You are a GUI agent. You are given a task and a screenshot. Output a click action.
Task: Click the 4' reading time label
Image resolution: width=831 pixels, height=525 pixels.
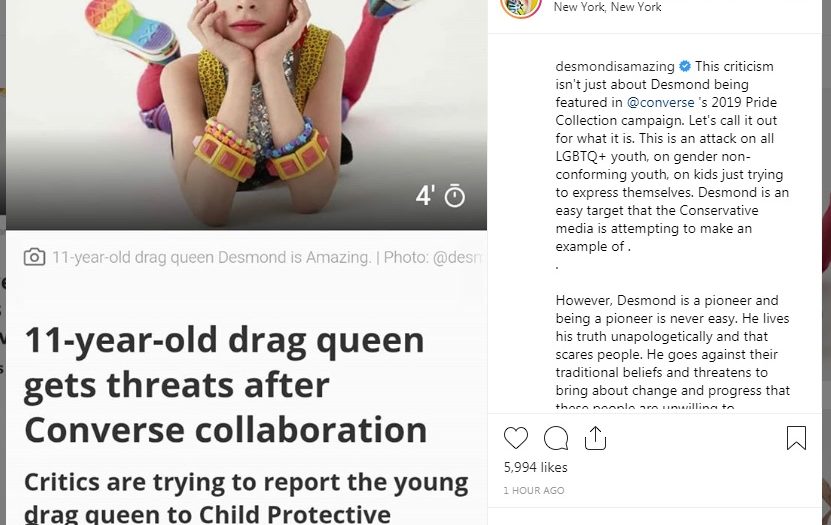click(x=425, y=196)
